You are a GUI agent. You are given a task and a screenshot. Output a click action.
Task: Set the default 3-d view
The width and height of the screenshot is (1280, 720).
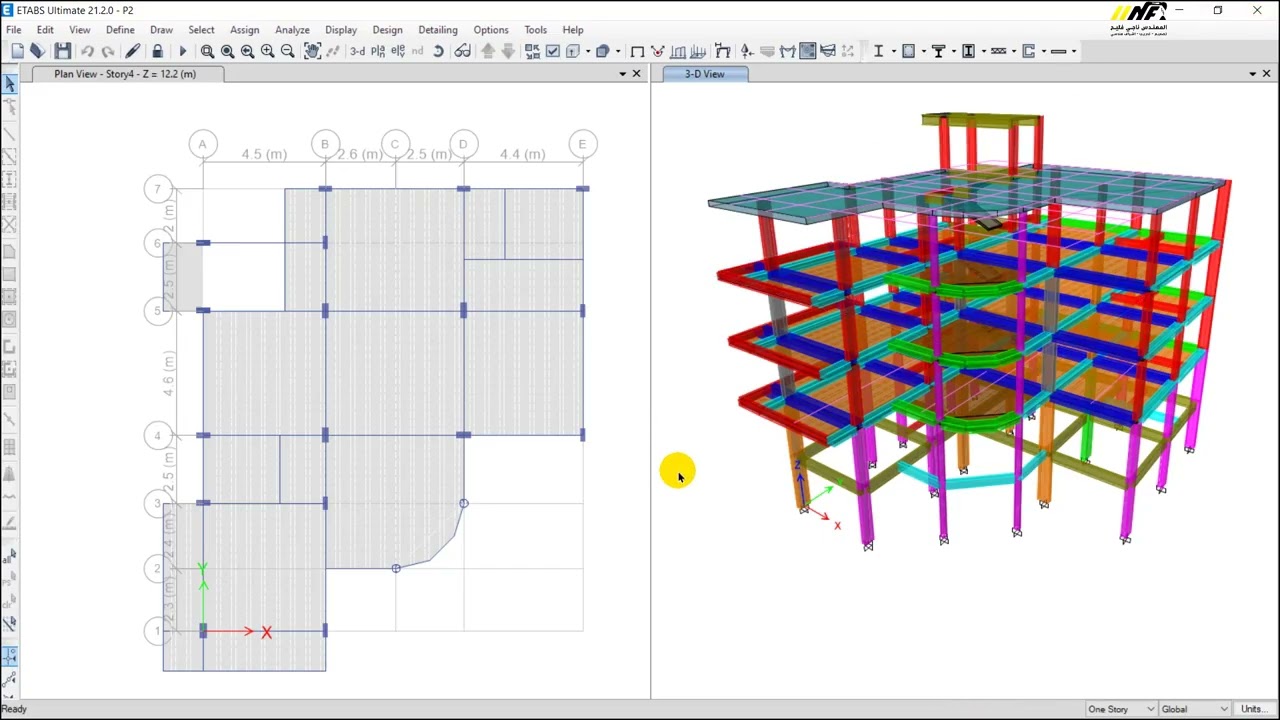(357, 51)
